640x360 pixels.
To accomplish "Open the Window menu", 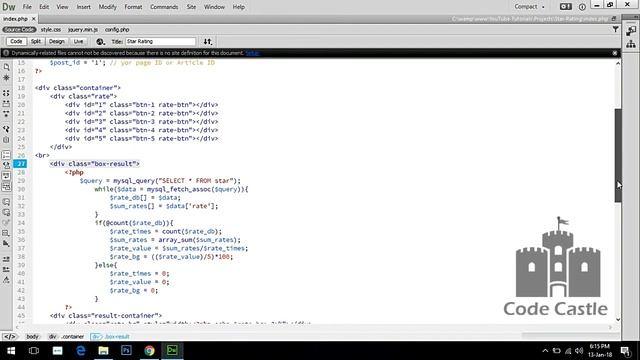I will [x=214, y=7].
